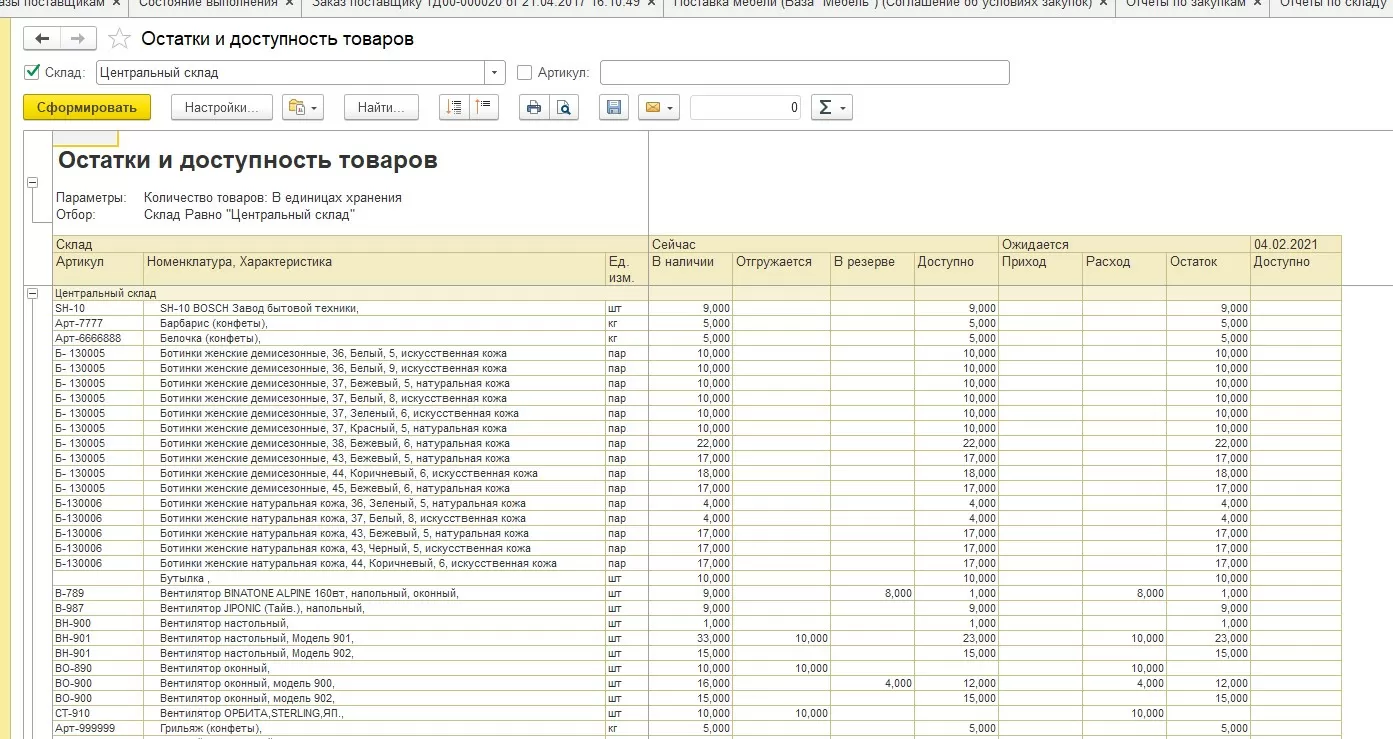Click the print icon in toolbar

(x=534, y=108)
